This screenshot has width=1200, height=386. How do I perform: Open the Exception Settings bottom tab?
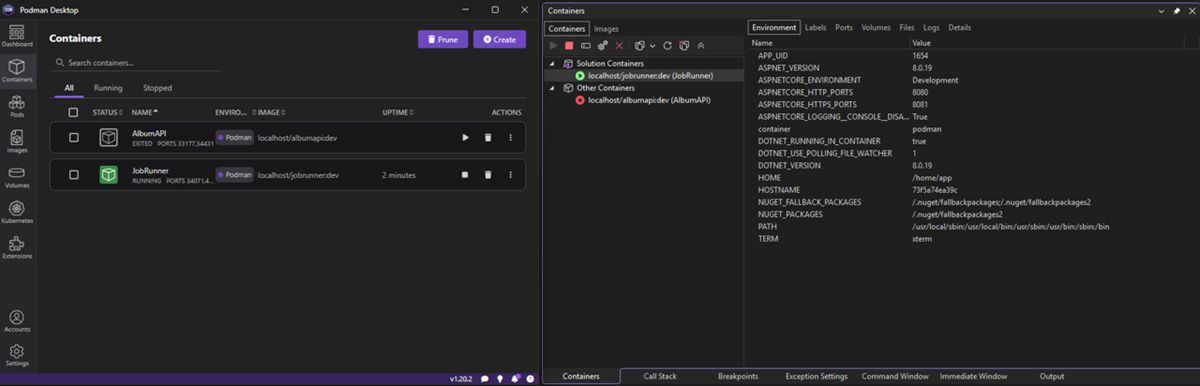click(817, 376)
